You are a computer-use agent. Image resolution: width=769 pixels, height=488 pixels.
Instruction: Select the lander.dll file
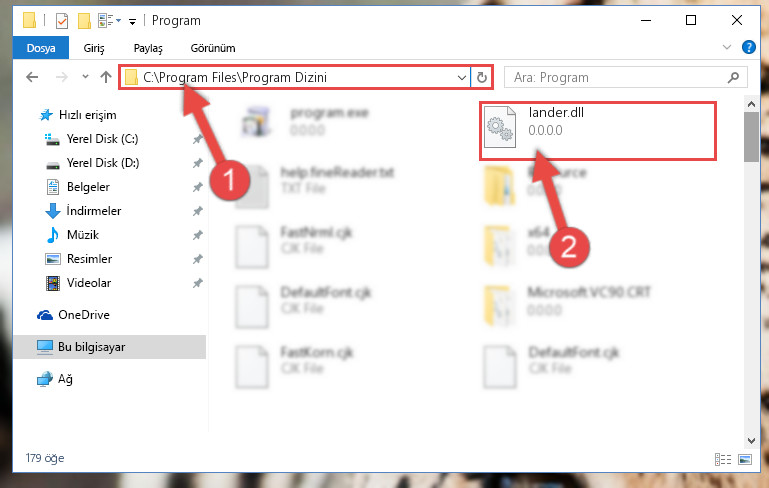coord(597,130)
